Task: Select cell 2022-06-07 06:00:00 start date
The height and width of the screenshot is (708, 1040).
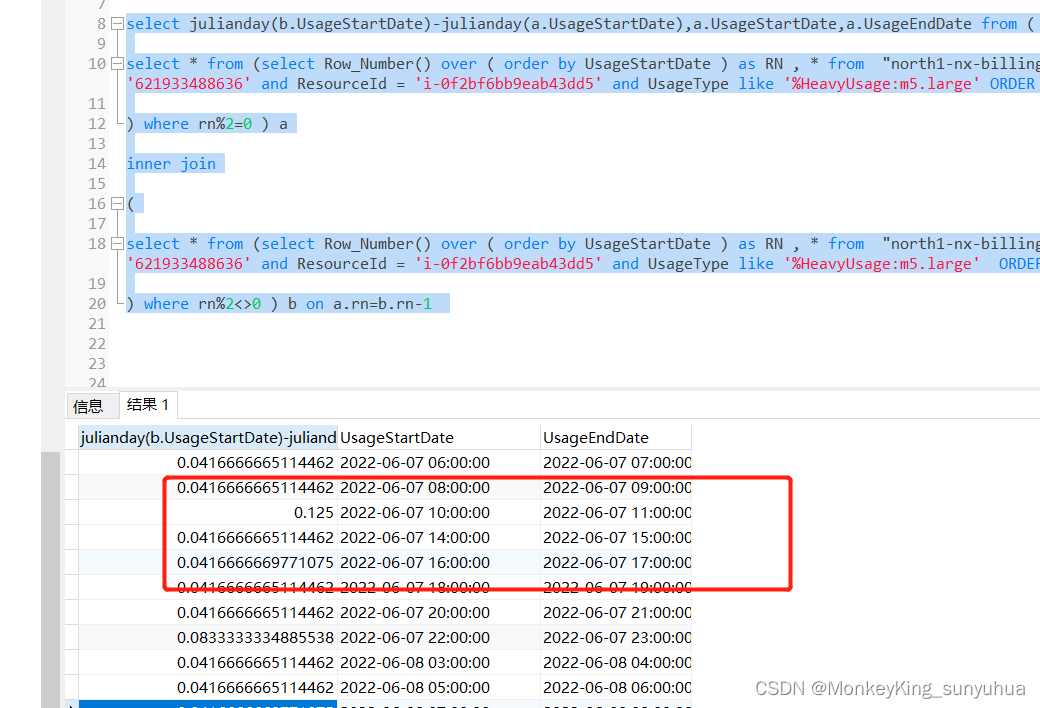Action: point(438,462)
